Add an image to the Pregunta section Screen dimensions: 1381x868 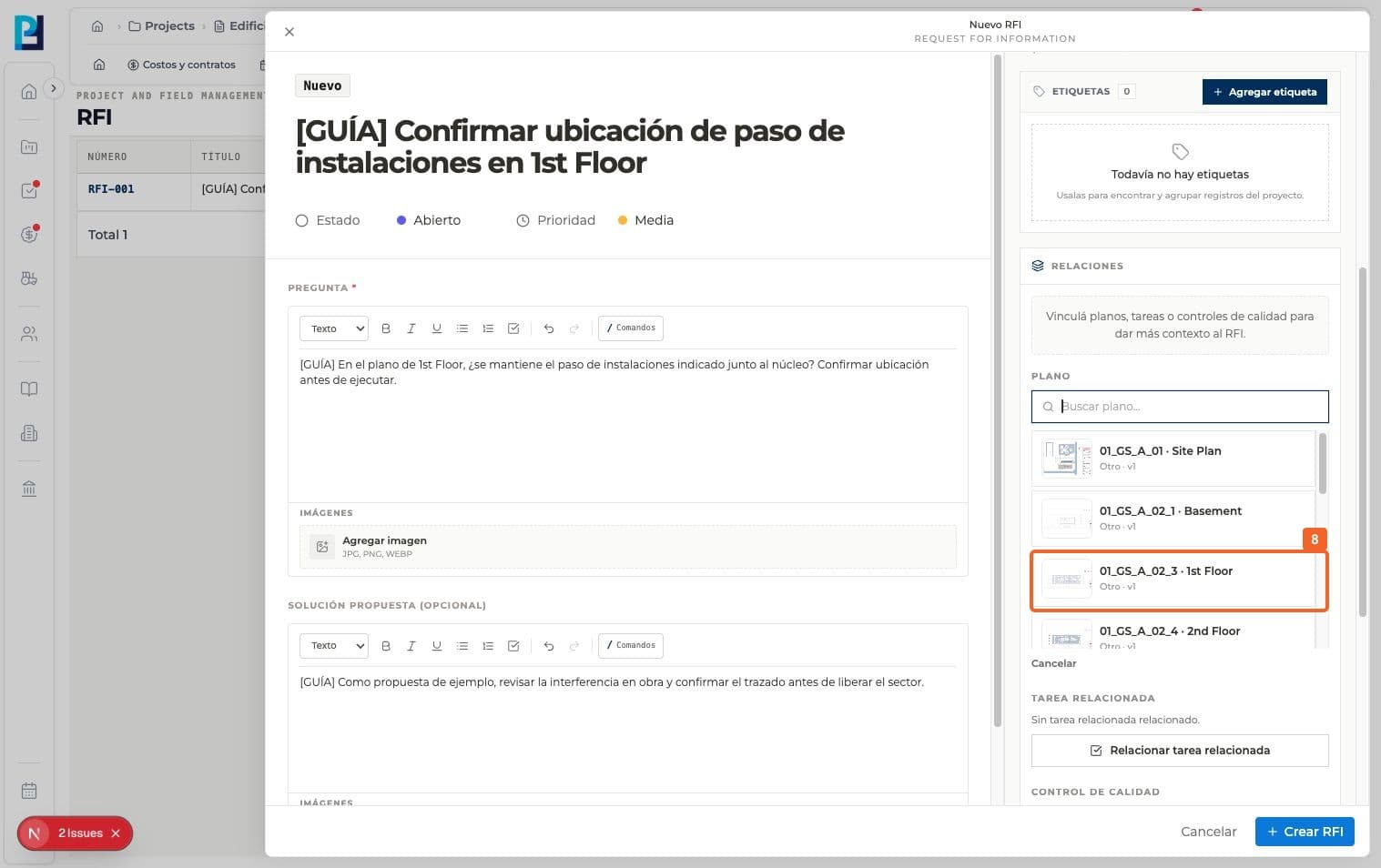[628, 547]
